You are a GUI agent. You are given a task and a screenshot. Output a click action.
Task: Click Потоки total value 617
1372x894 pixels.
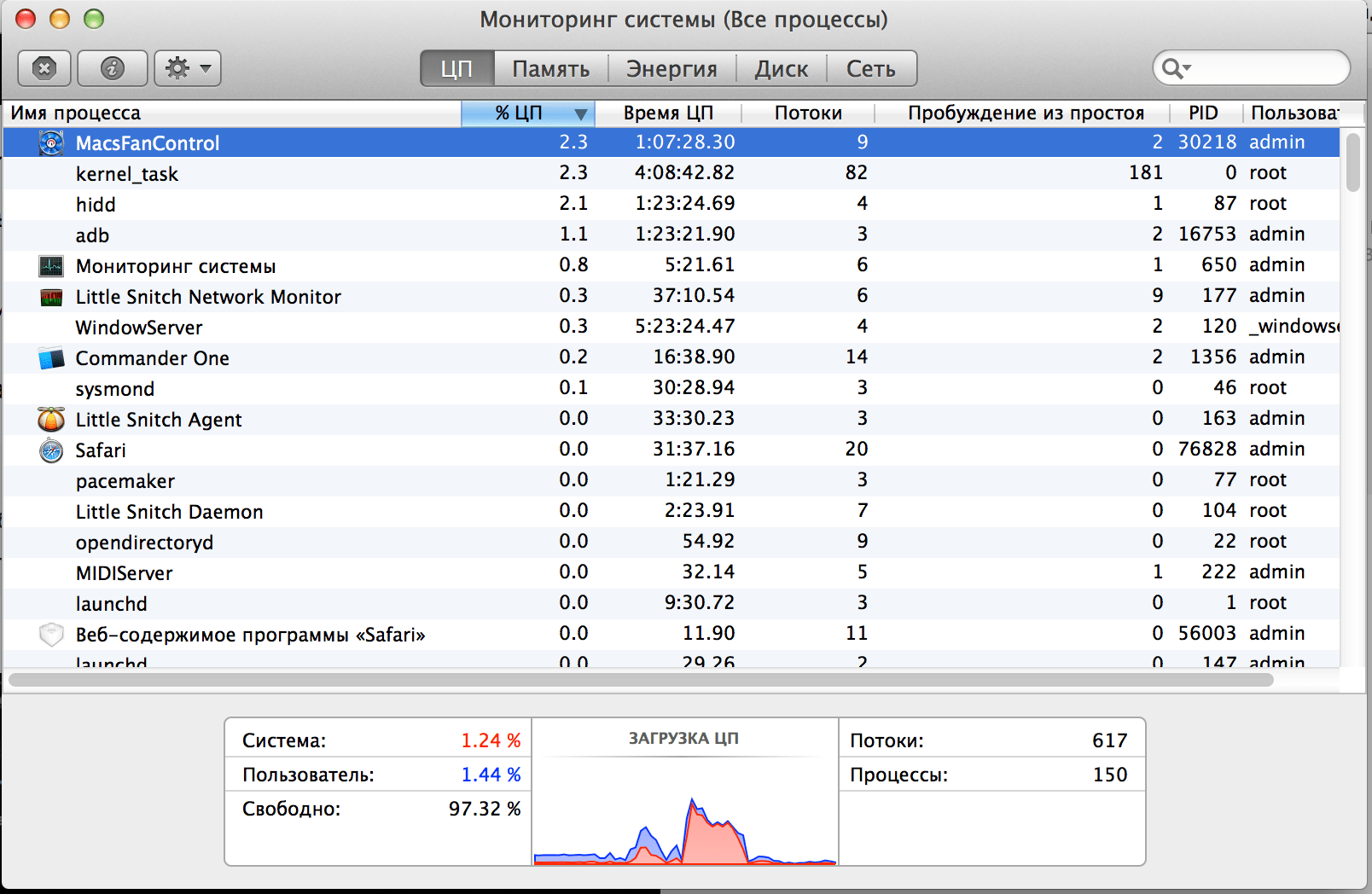tap(1110, 740)
